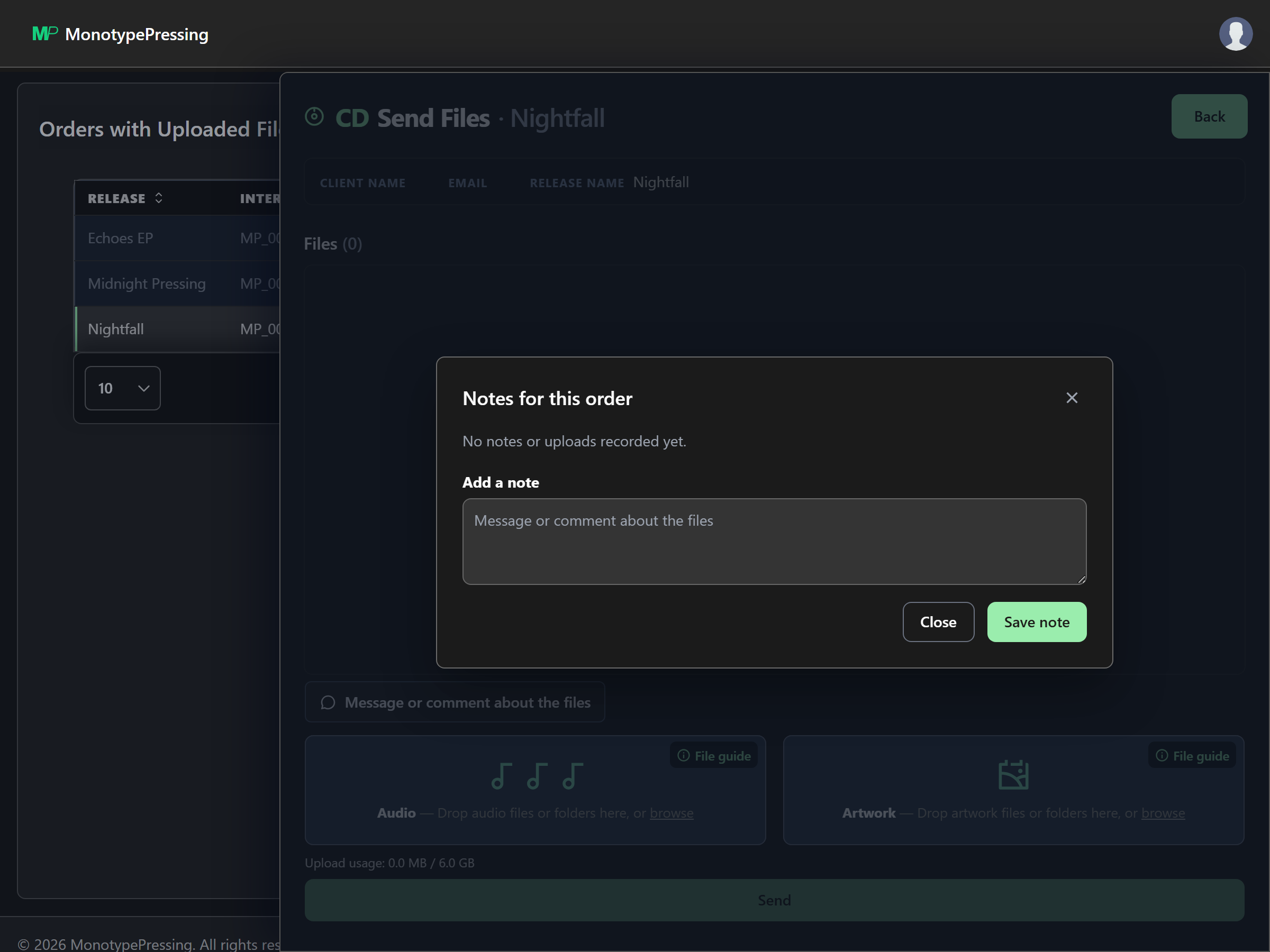Click the MonotypePressing MP logo
The width and height of the screenshot is (1270, 952).
pos(45,34)
